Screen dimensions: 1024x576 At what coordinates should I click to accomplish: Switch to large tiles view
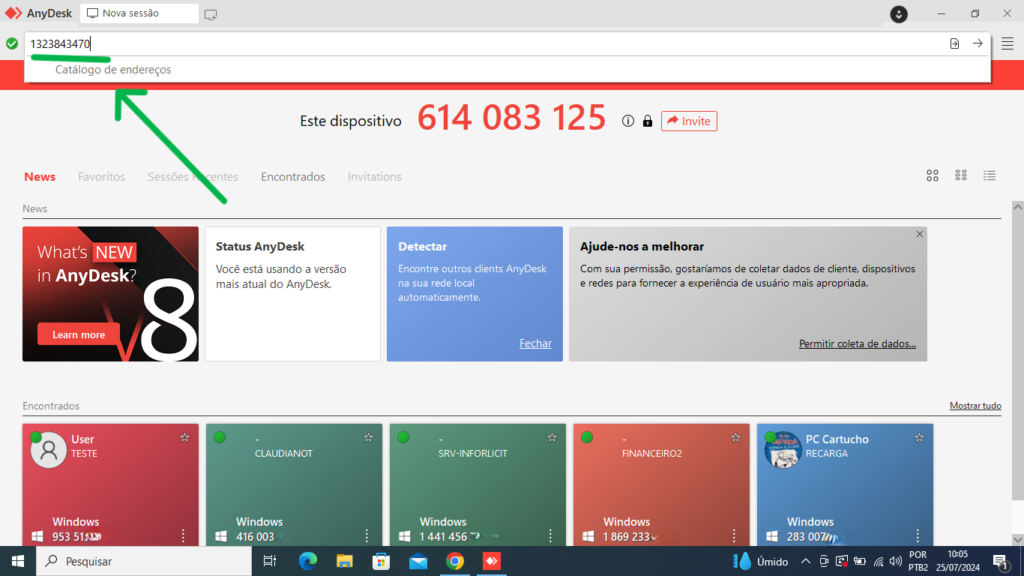tap(932, 176)
